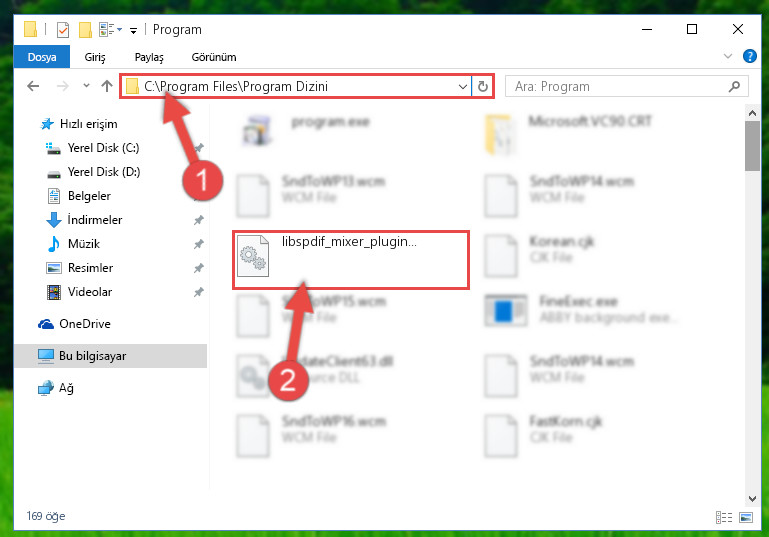Switch to the Görünüm tab
Viewport: 769px width, 537px height.
tap(214, 57)
